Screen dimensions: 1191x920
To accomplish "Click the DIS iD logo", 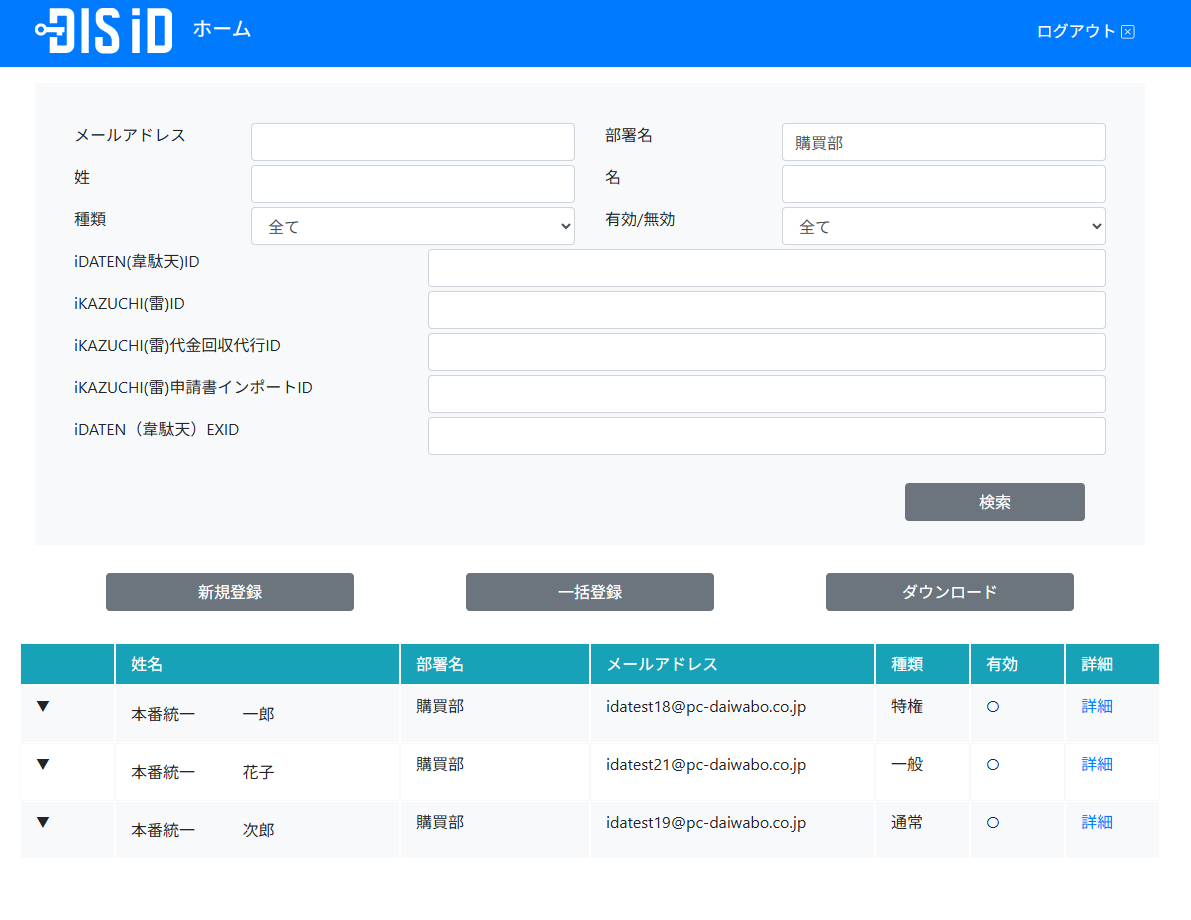I will click(x=103, y=31).
